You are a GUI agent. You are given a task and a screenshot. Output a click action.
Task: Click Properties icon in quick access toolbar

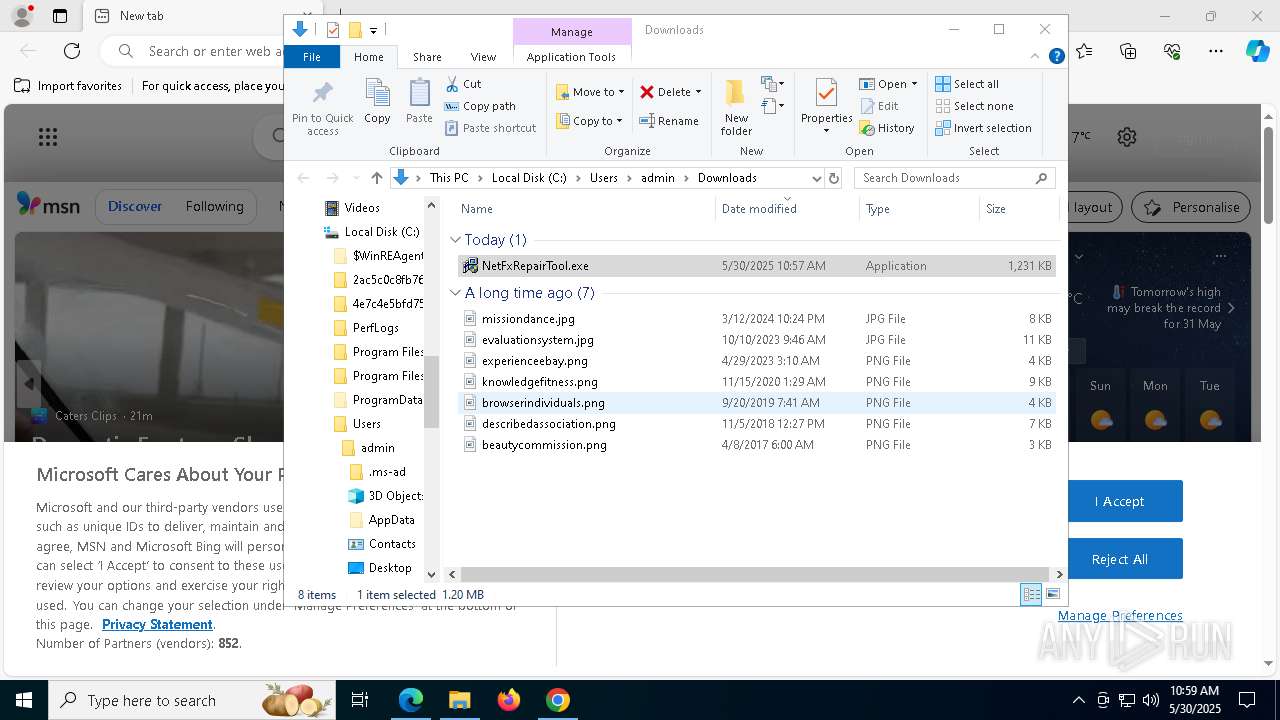click(x=333, y=30)
